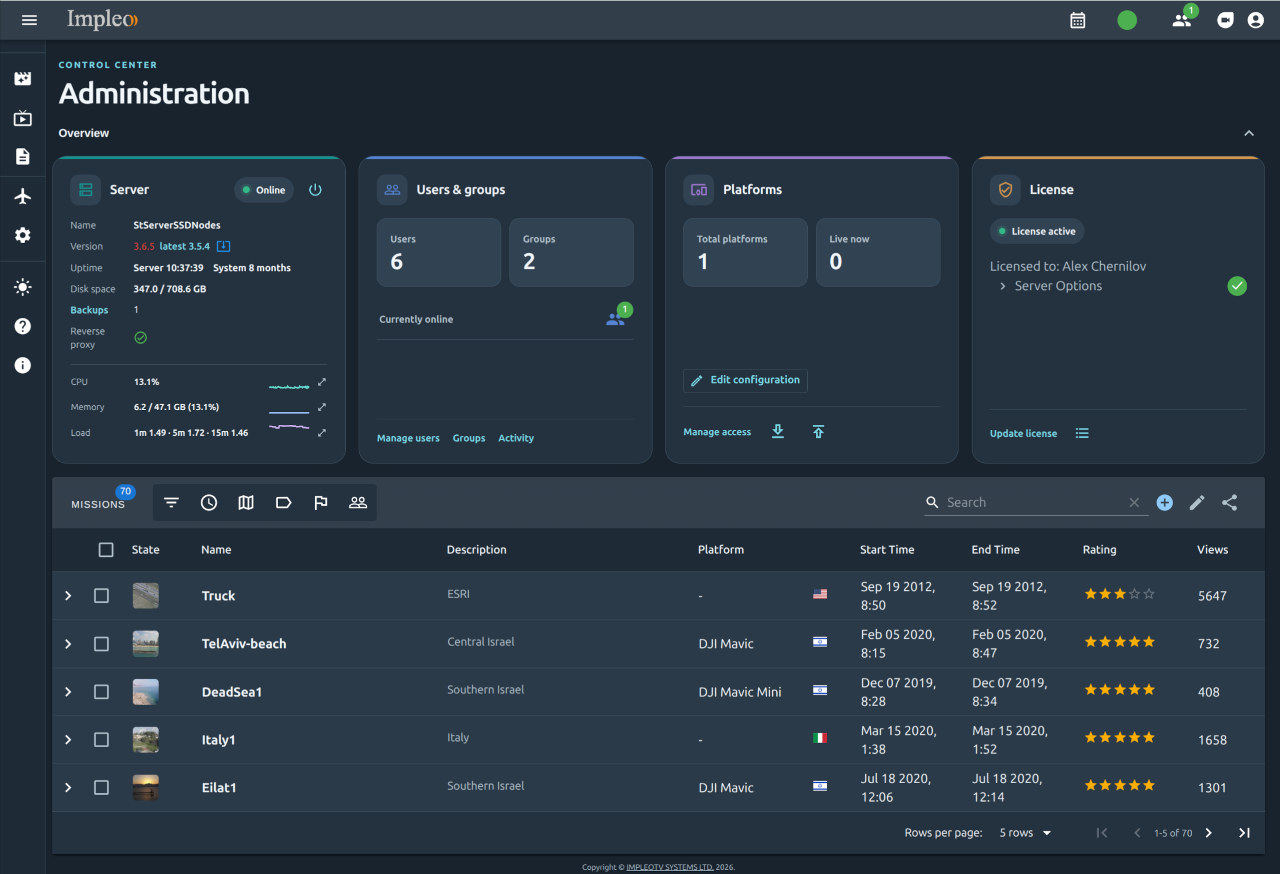Open the missions filter icon
This screenshot has height=874, width=1280.
pyautogui.click(x=172, y=503)
